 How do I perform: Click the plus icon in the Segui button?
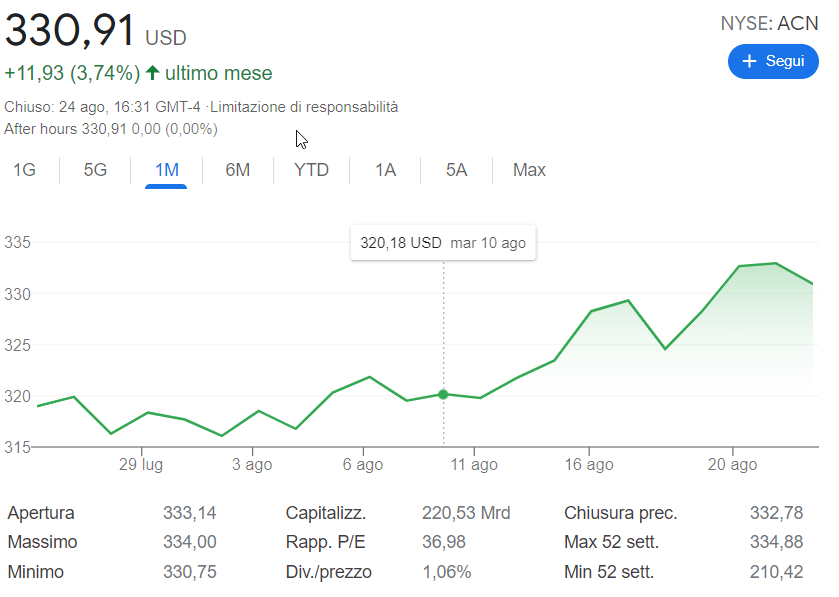point(747,62)
